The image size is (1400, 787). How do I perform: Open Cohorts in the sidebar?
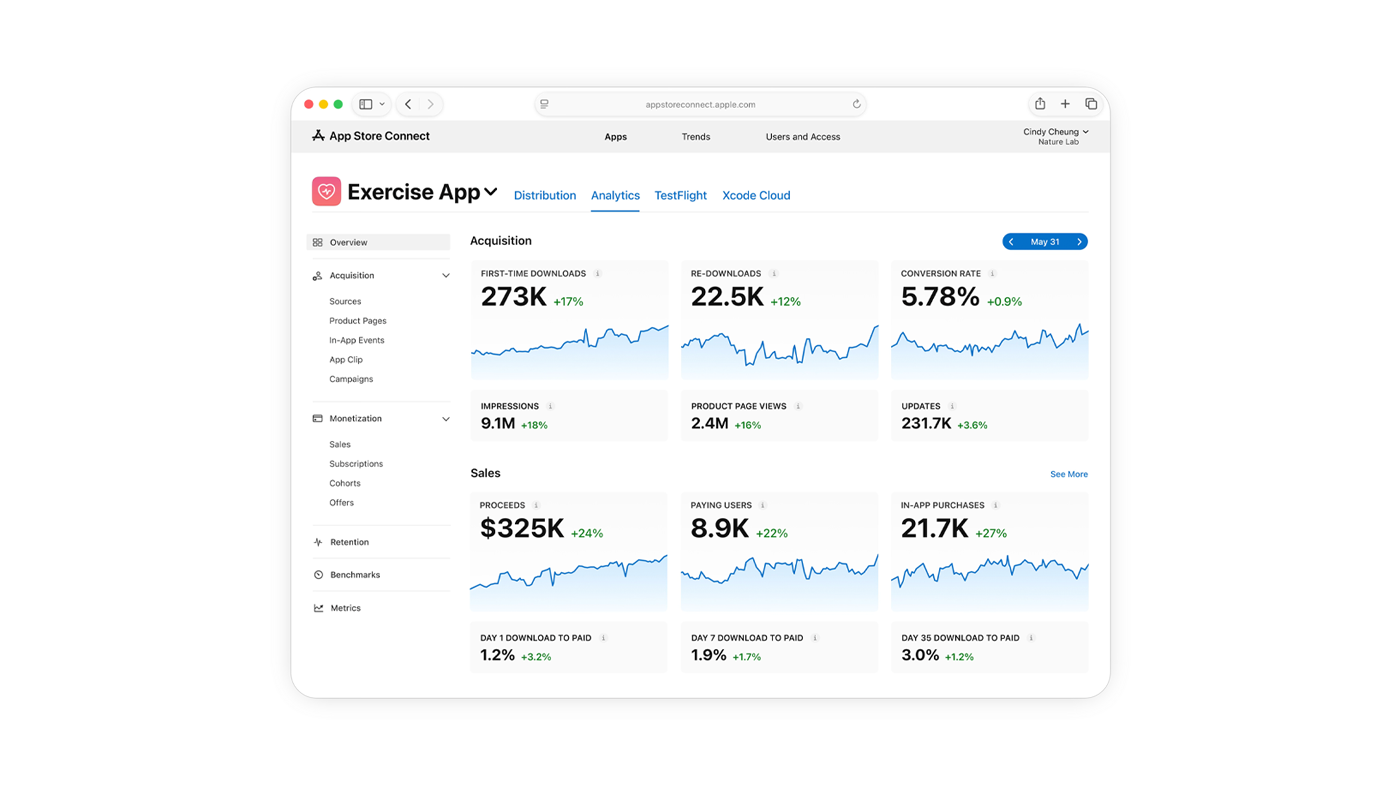pos(345,483)
